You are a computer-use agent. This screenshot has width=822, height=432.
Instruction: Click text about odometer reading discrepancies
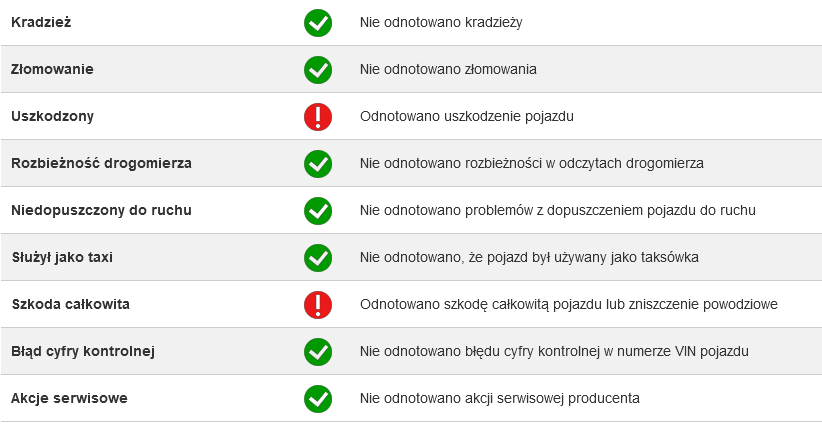click(532, 164)
